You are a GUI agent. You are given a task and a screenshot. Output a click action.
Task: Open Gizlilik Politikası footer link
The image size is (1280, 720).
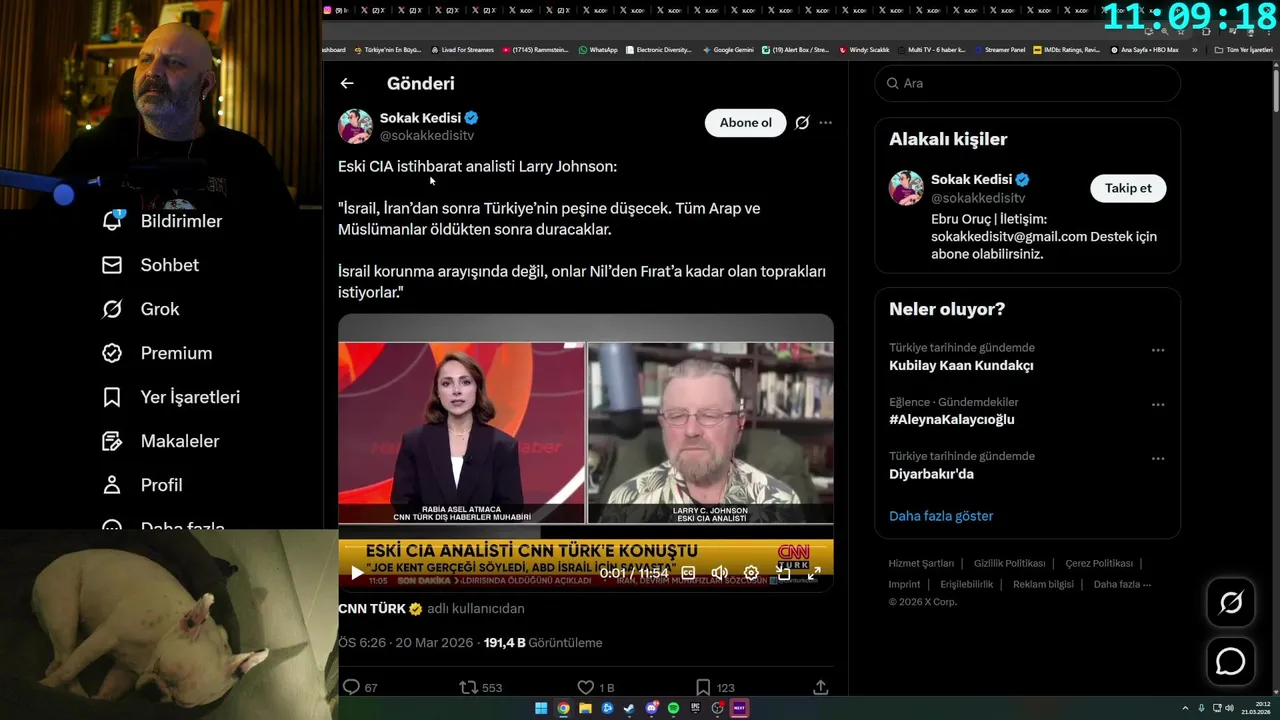point(1009,563)
